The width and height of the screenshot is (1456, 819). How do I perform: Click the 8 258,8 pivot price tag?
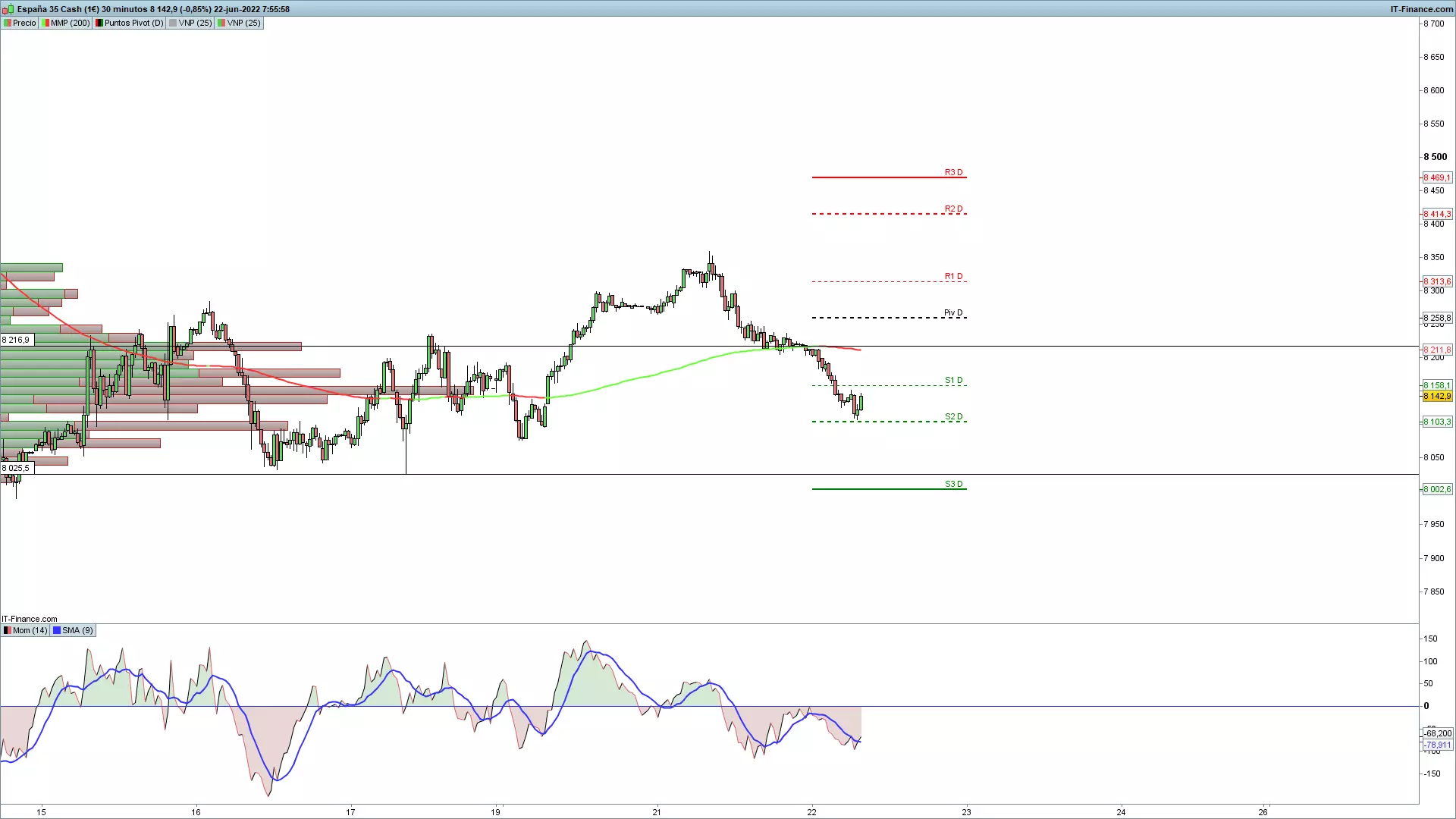(x=1437, y=318)
